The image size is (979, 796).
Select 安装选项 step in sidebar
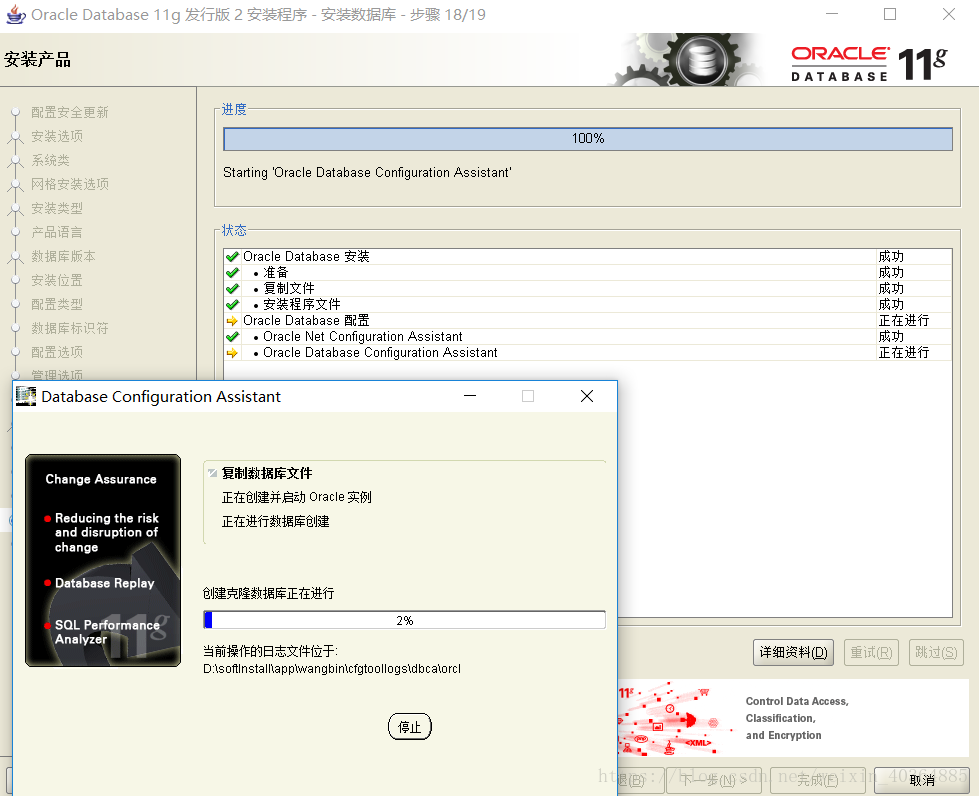point(57,136)
